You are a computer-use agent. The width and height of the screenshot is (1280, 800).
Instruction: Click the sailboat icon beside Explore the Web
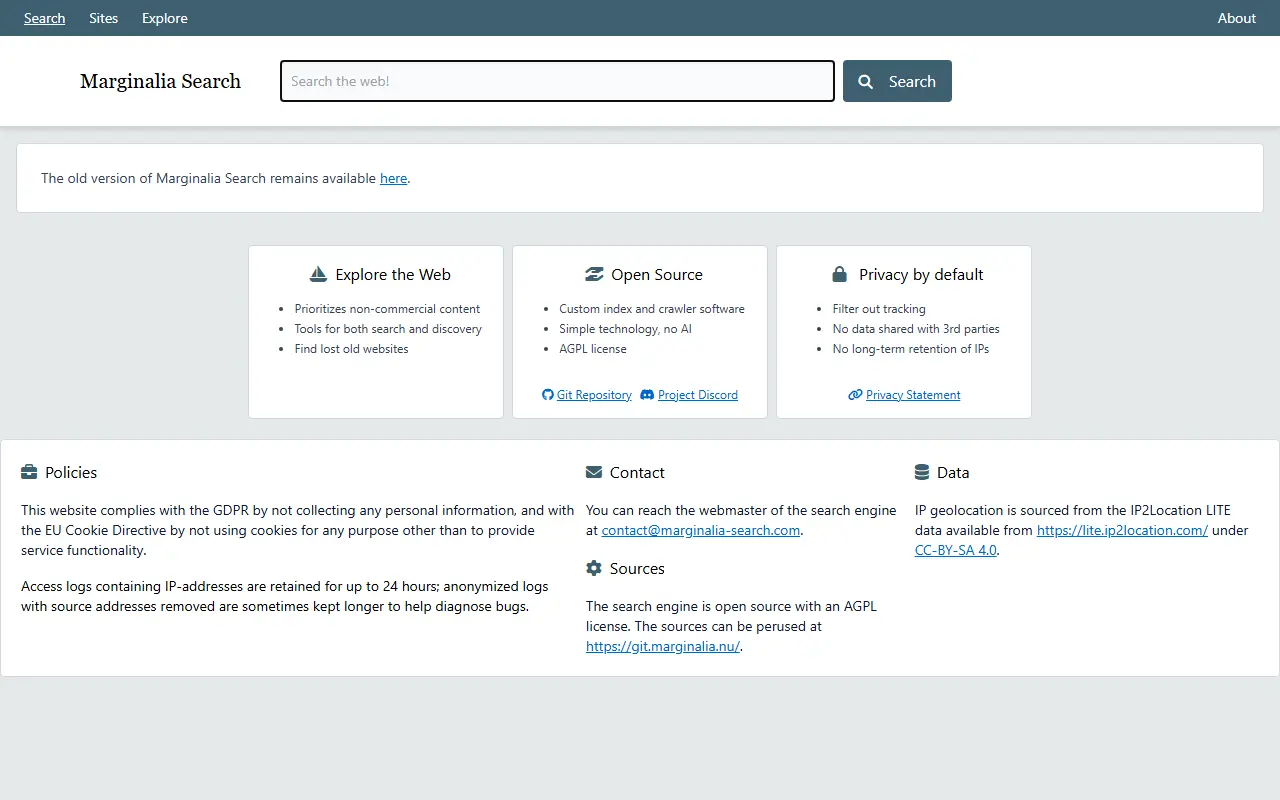318,274
